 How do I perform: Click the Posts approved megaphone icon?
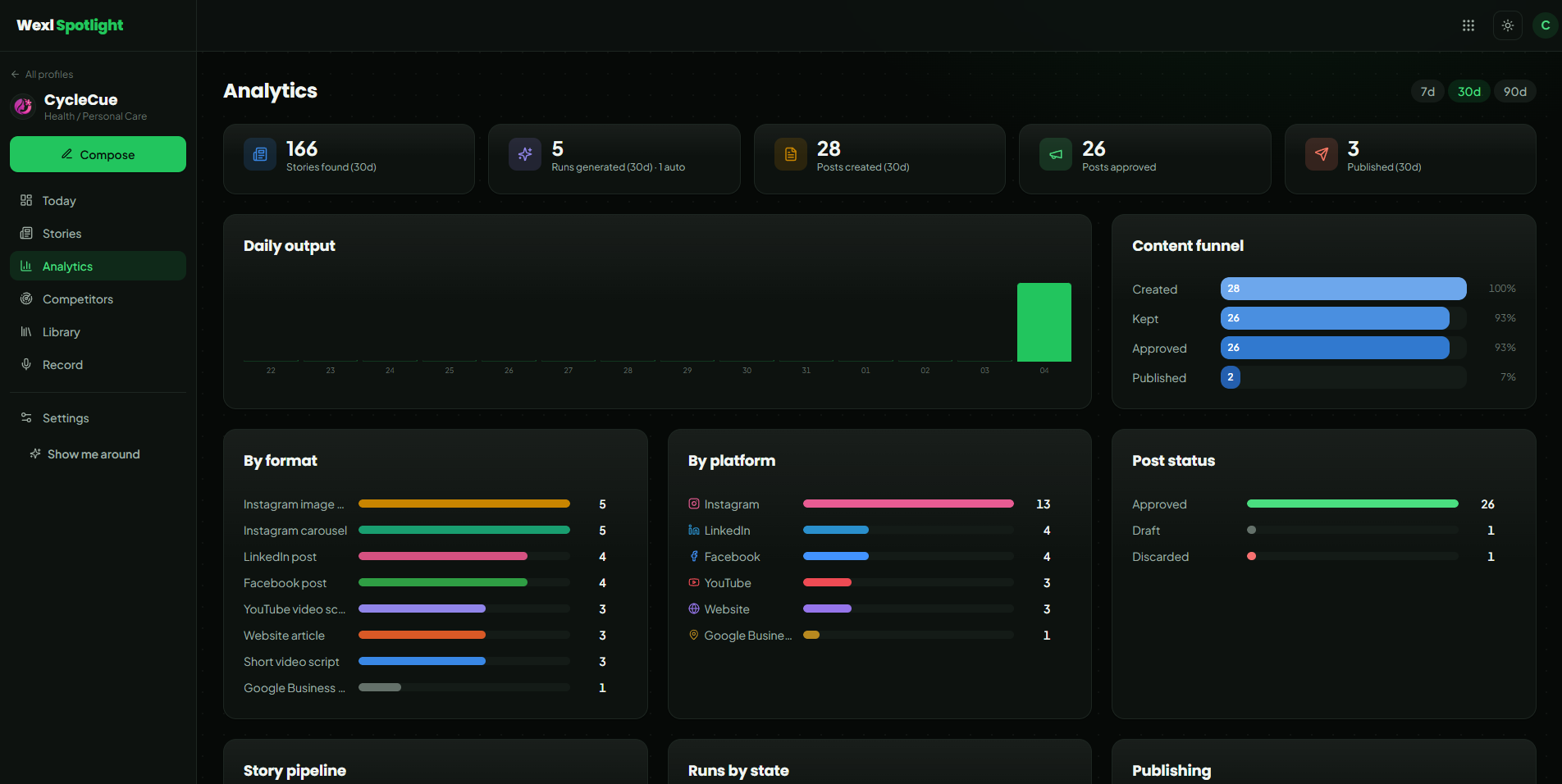[x=1056, y=154]
